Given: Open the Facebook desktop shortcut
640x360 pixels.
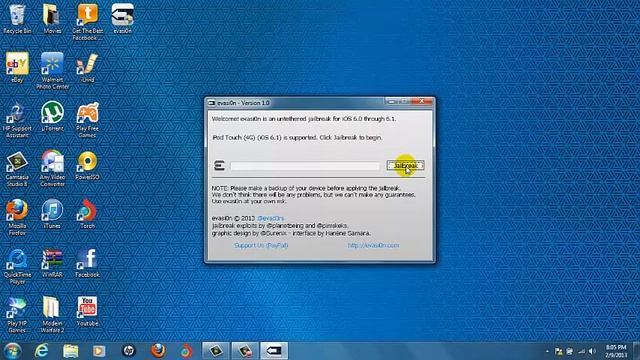Looking at the screenshot, I should [x=87, y=263].
